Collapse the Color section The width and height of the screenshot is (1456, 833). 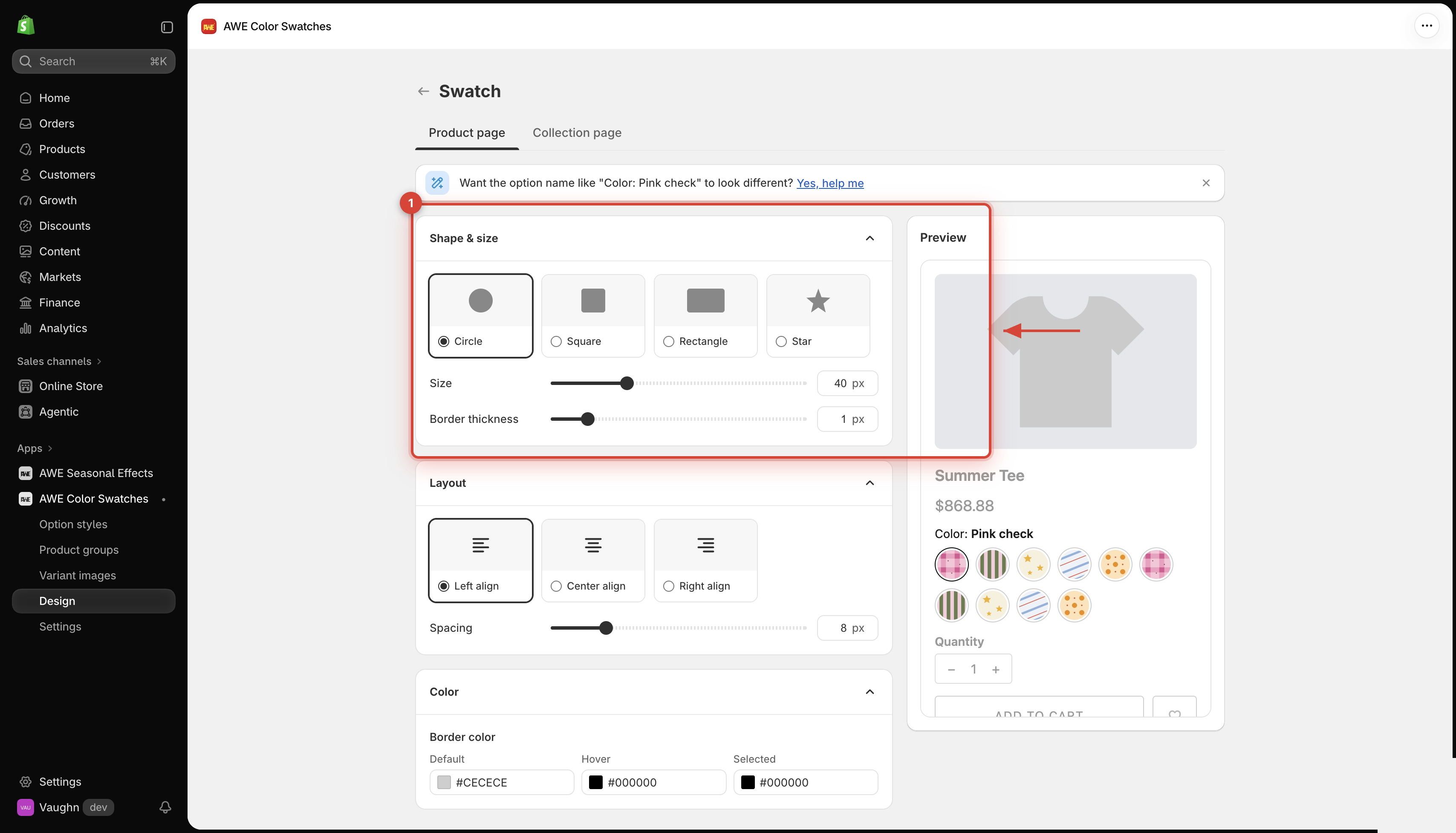point(869,692)
